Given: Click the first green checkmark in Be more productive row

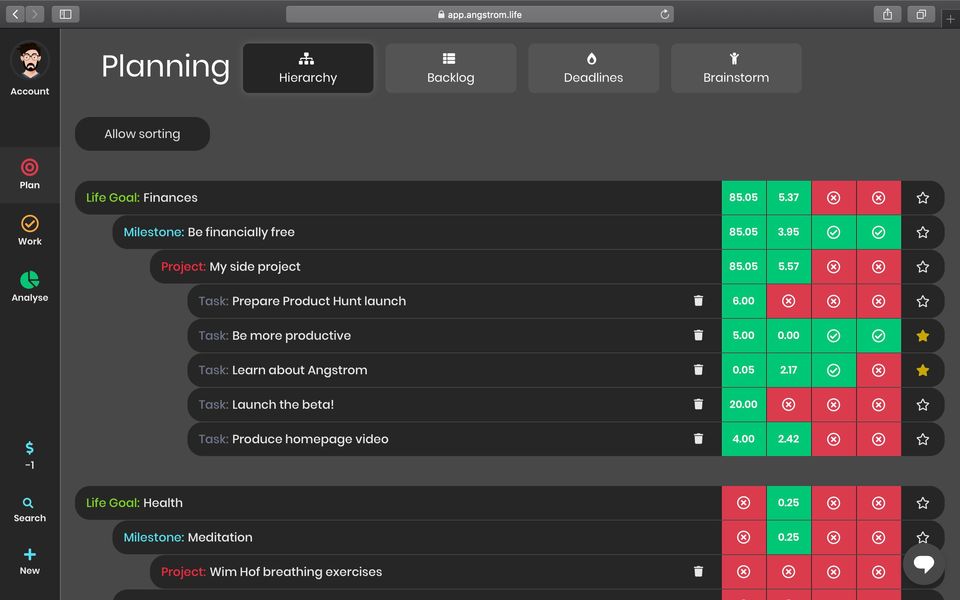Looking at the screenshot, I should click(833, 336).
